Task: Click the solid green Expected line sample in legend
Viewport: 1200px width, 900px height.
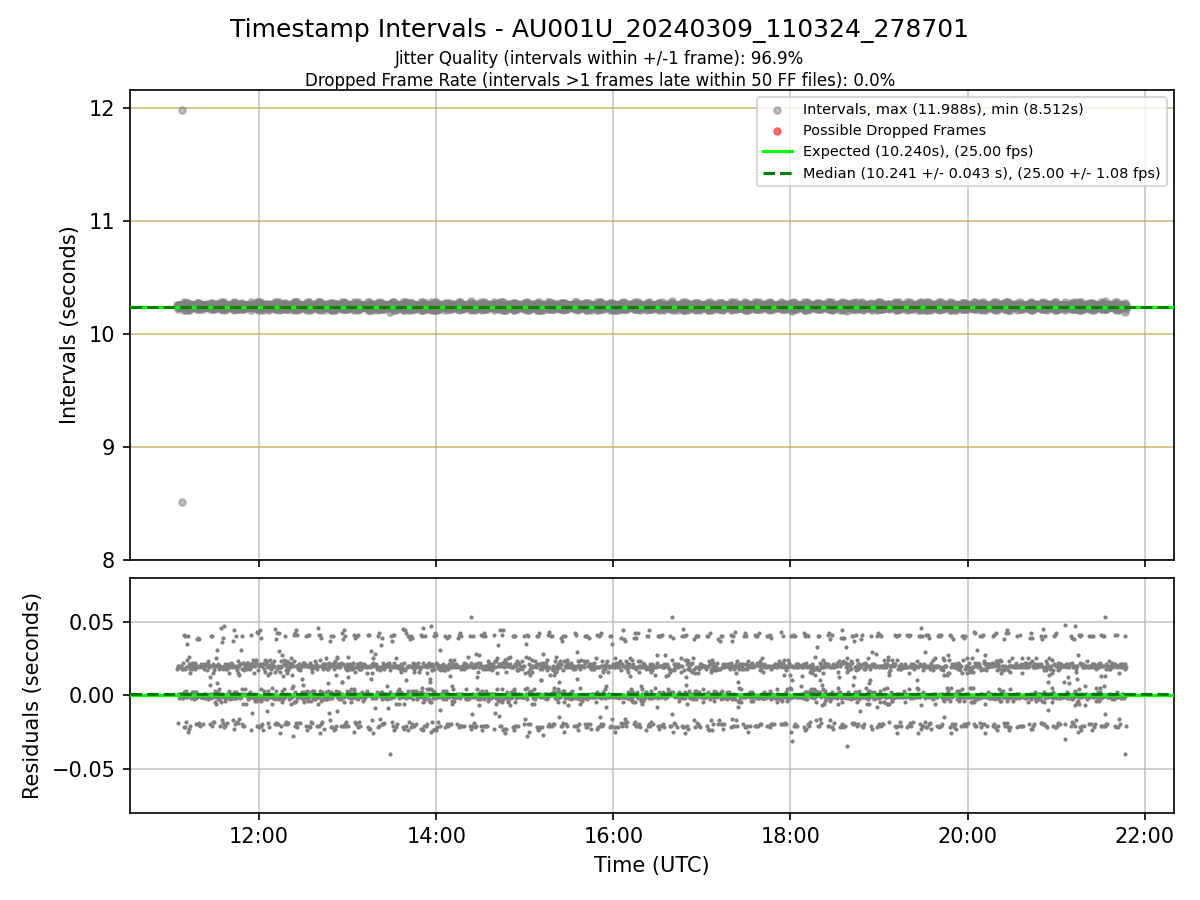Action: [777, 152]
